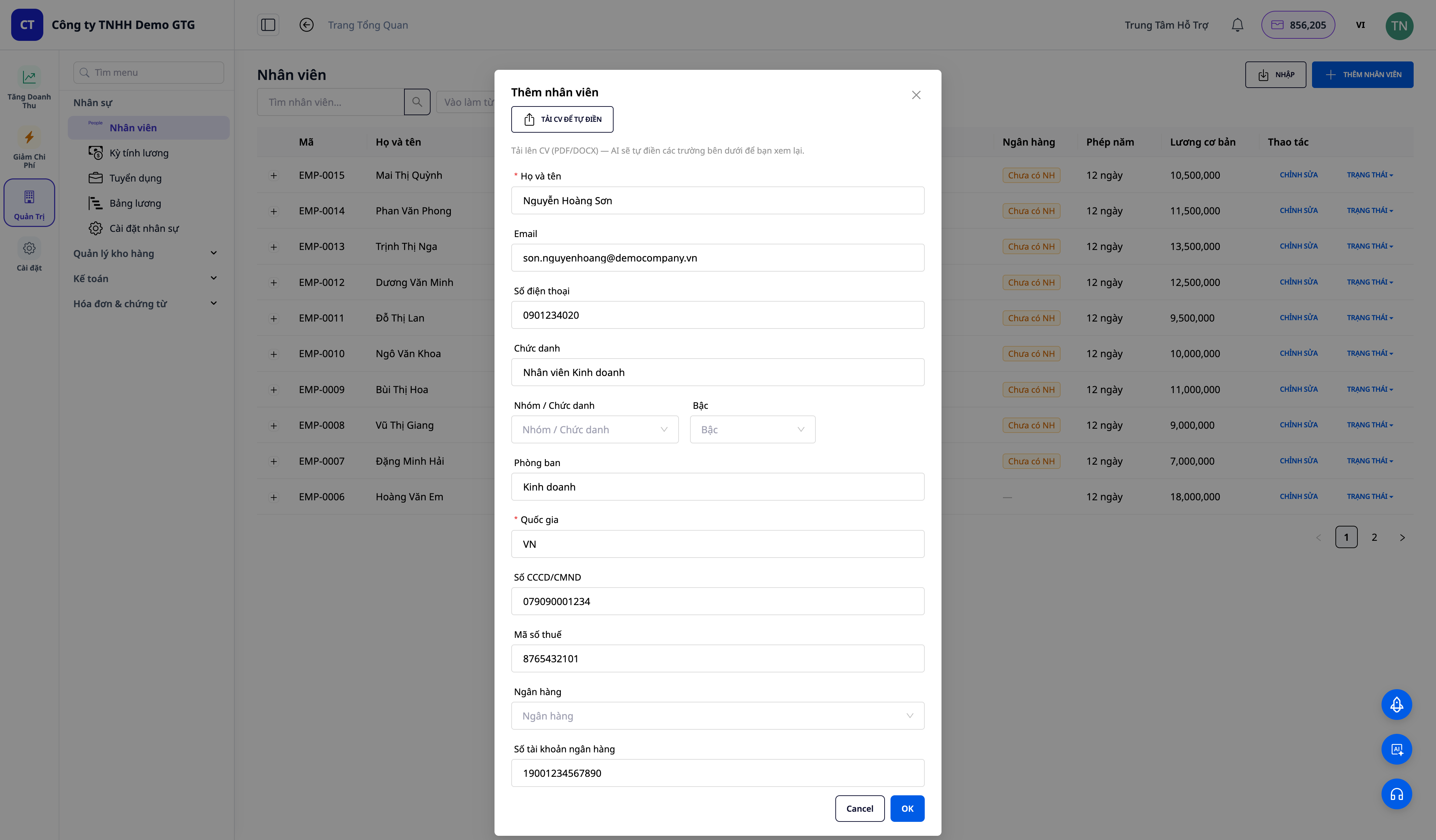
Task: Open Trang Tổng Quan breadcrumb
Action: (367, 25)
